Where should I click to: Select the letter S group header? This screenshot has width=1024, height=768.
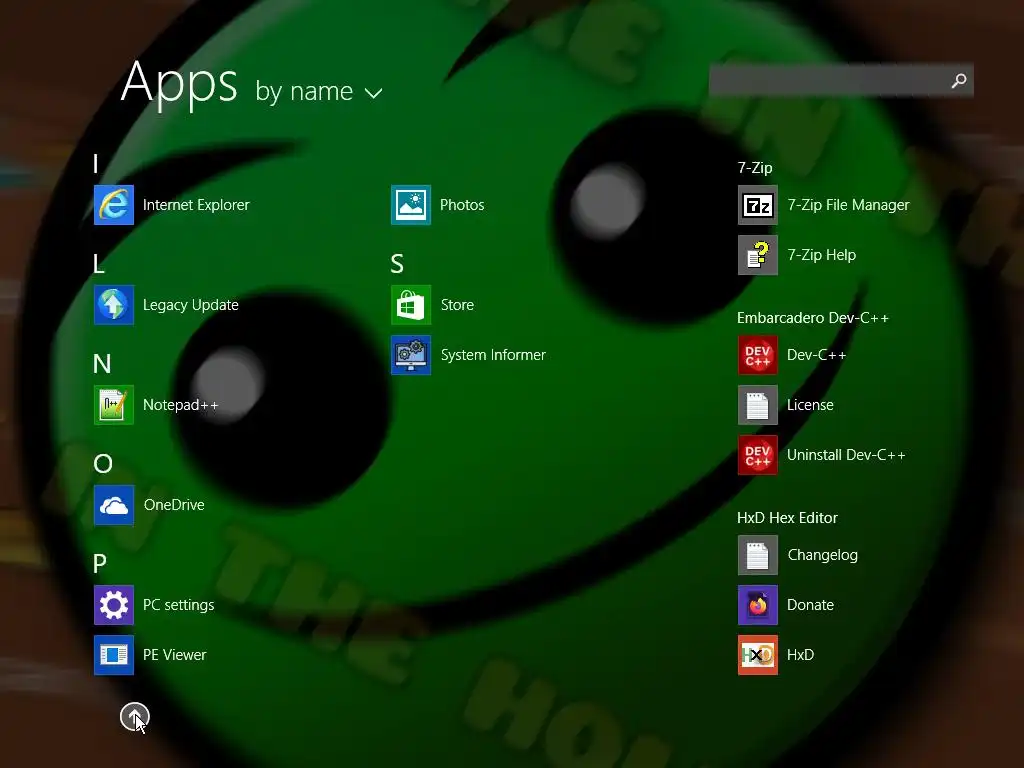[397, 264]
